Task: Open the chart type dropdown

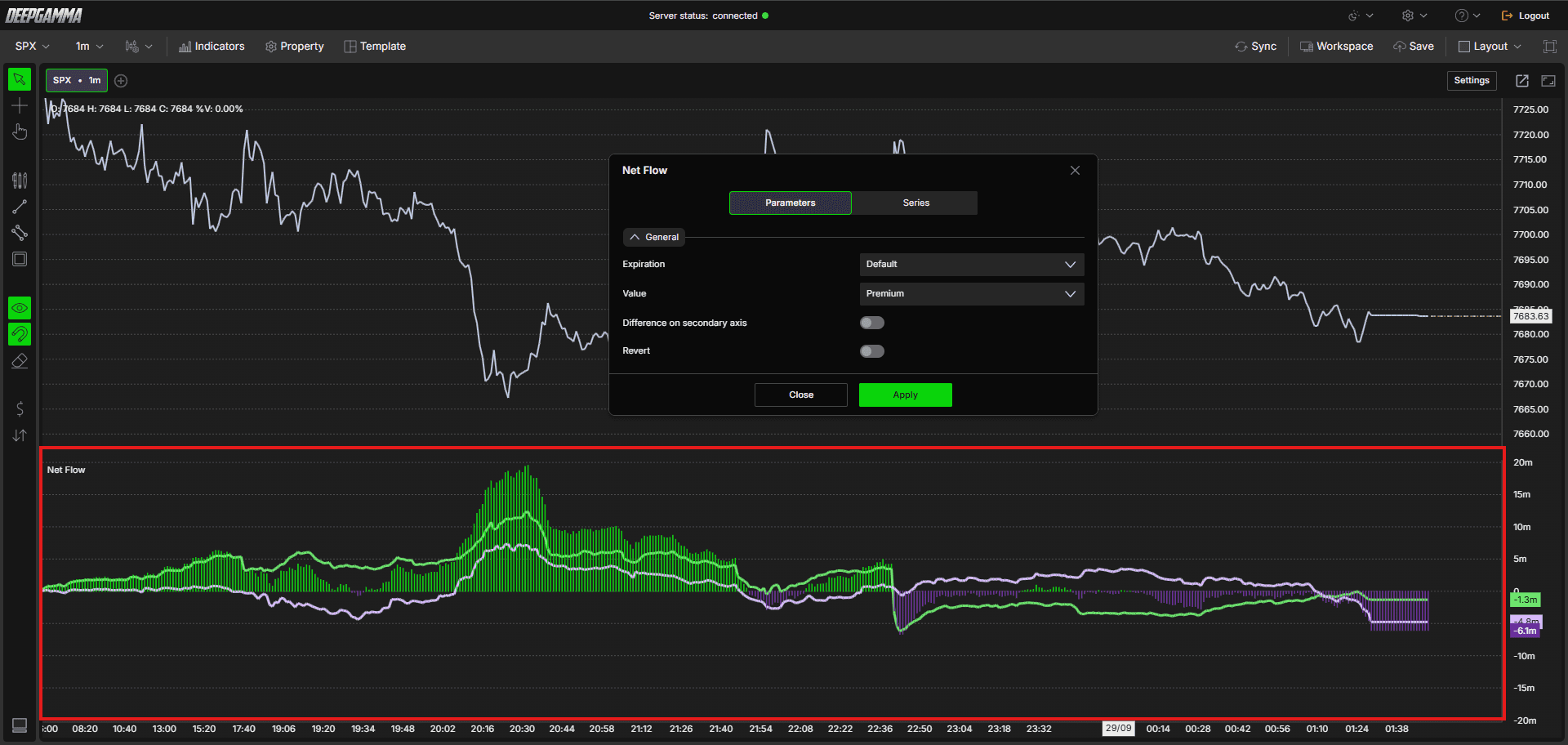Action: tap(139, 47)
